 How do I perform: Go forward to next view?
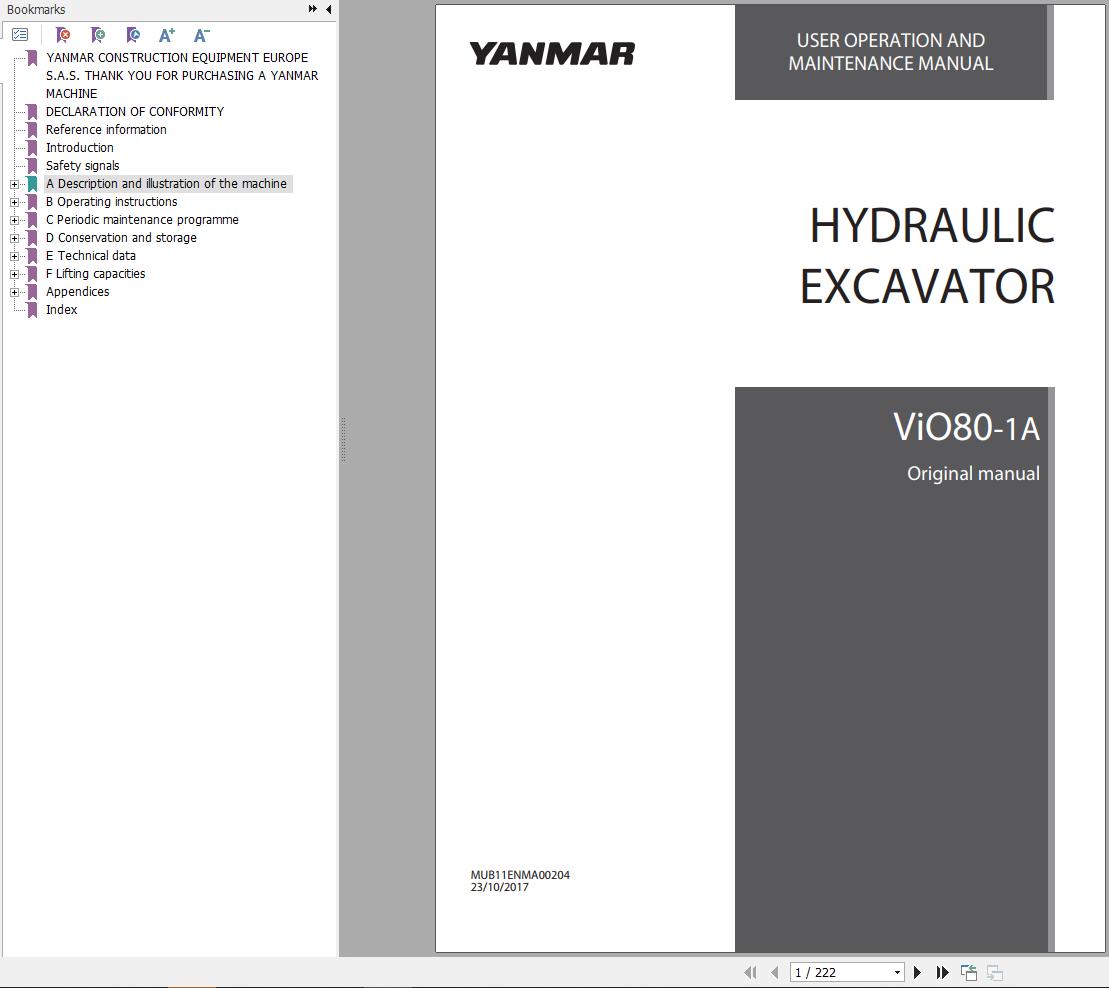993,971
